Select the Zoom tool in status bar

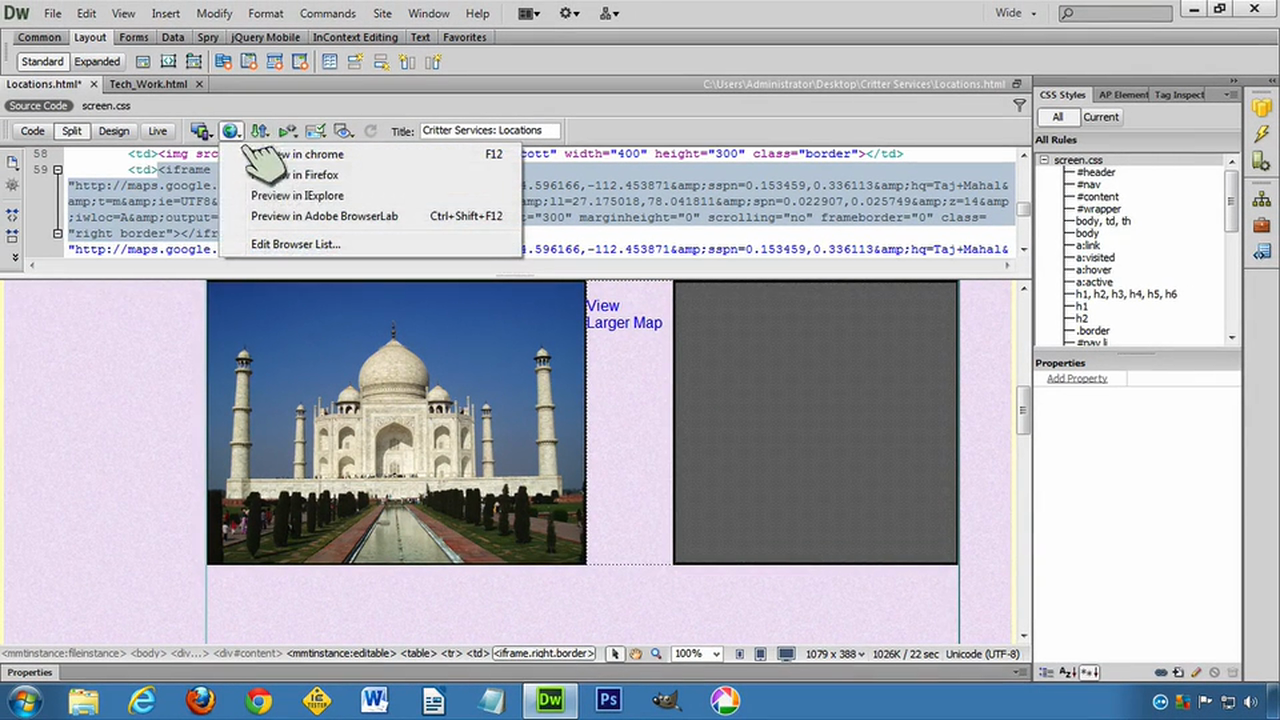pyautogui.click(x=656, y=654)
